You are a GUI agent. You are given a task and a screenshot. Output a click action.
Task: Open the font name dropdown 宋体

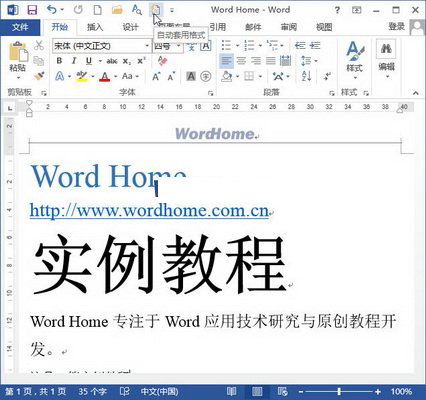147,46
